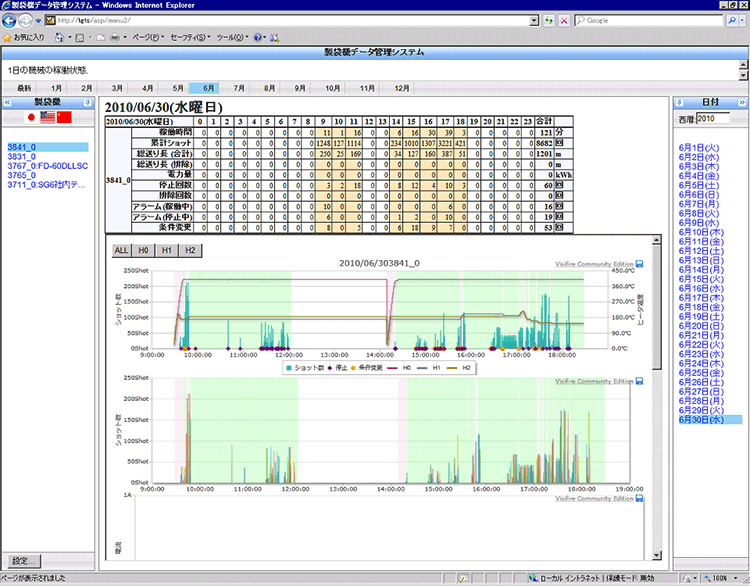
Task: Click the refresh icon beside the address bar
Action: [x=549, y=20]
